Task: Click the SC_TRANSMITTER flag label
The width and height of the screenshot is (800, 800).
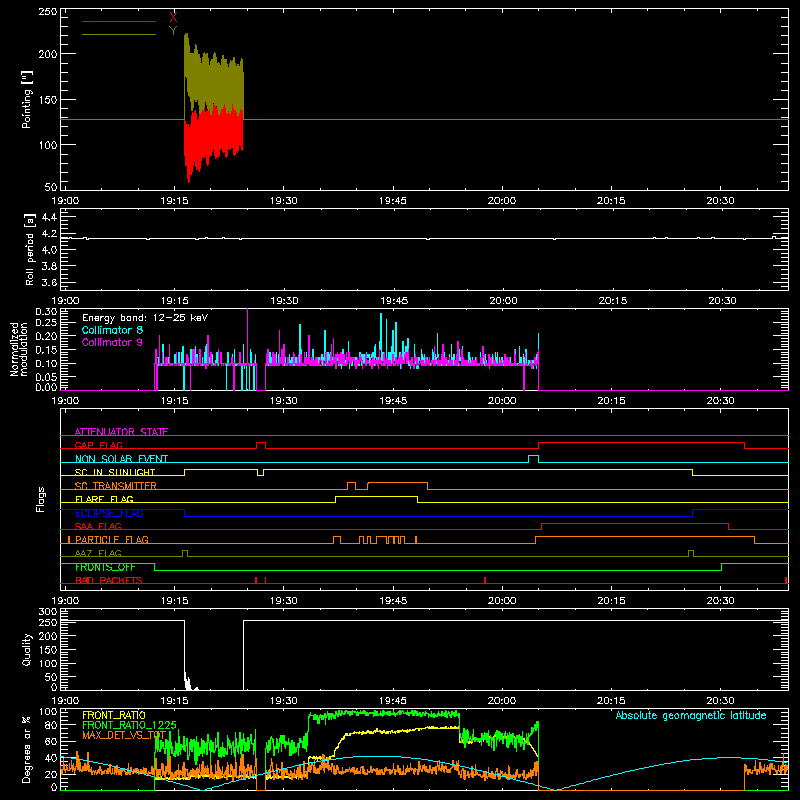Action: pos(116,486)
